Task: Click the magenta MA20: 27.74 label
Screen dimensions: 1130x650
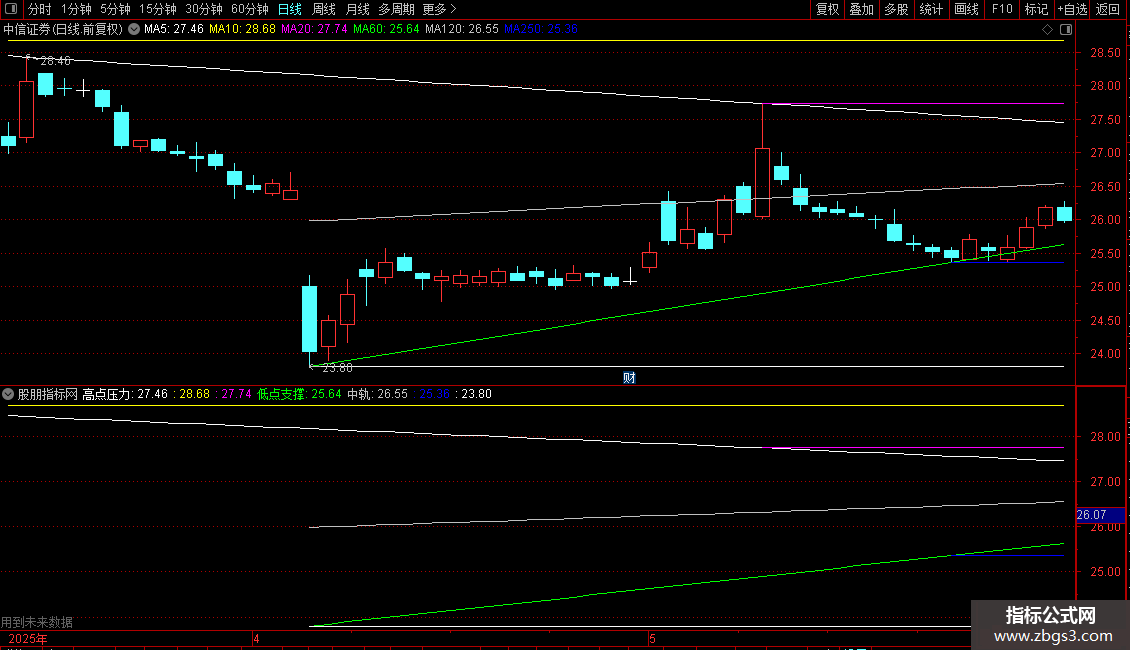Action: 314,30
